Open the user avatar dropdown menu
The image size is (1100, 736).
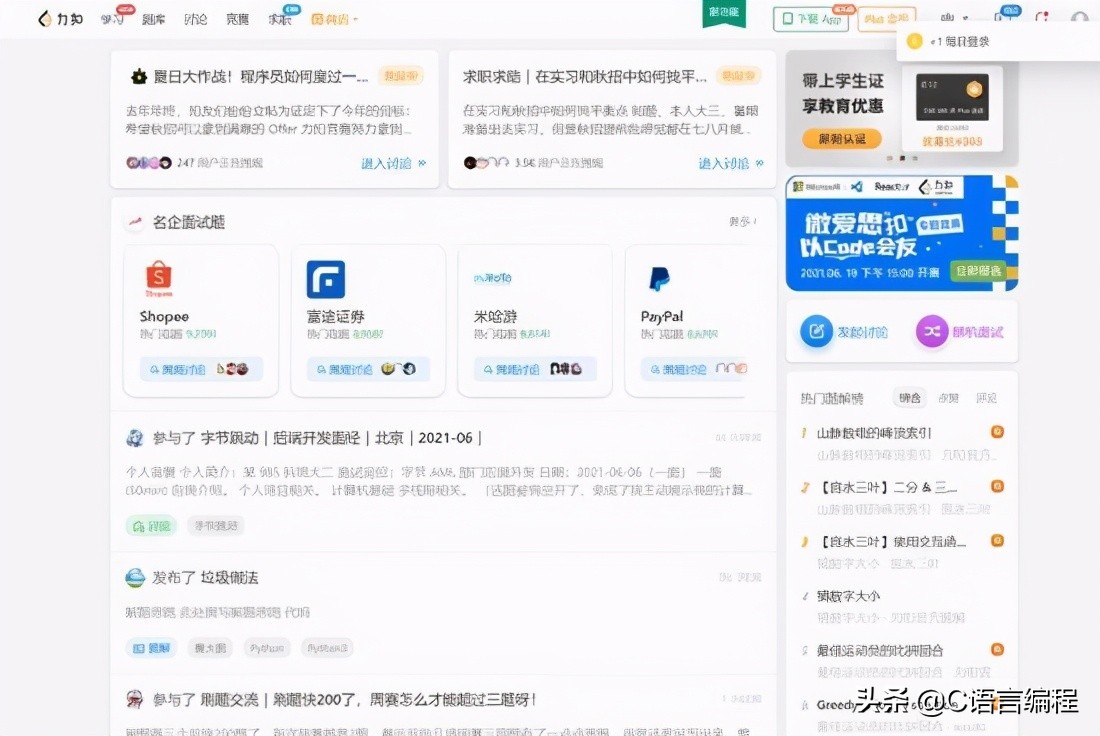pos(1080,18)
